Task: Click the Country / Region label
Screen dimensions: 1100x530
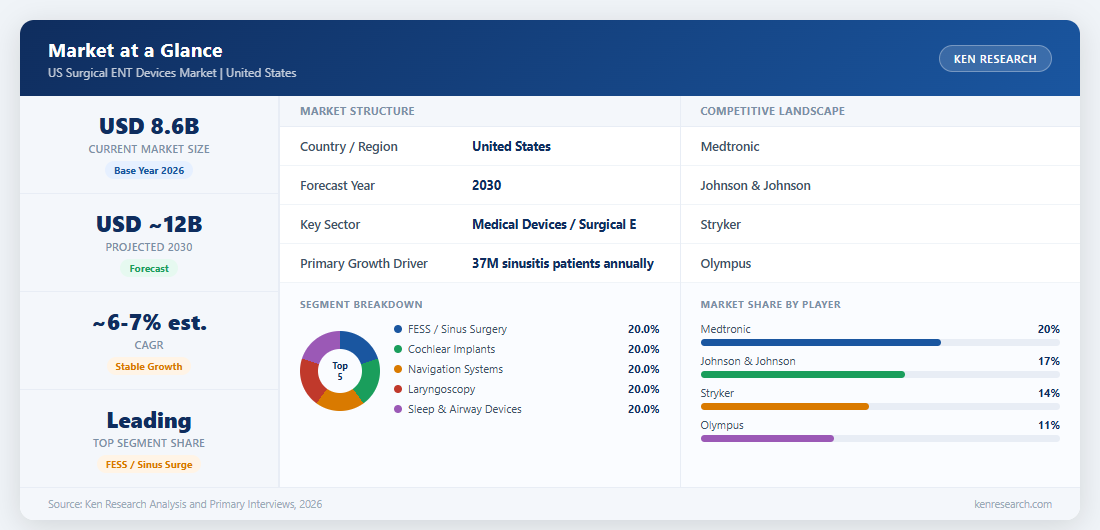Action: click(x=349, y=147)
